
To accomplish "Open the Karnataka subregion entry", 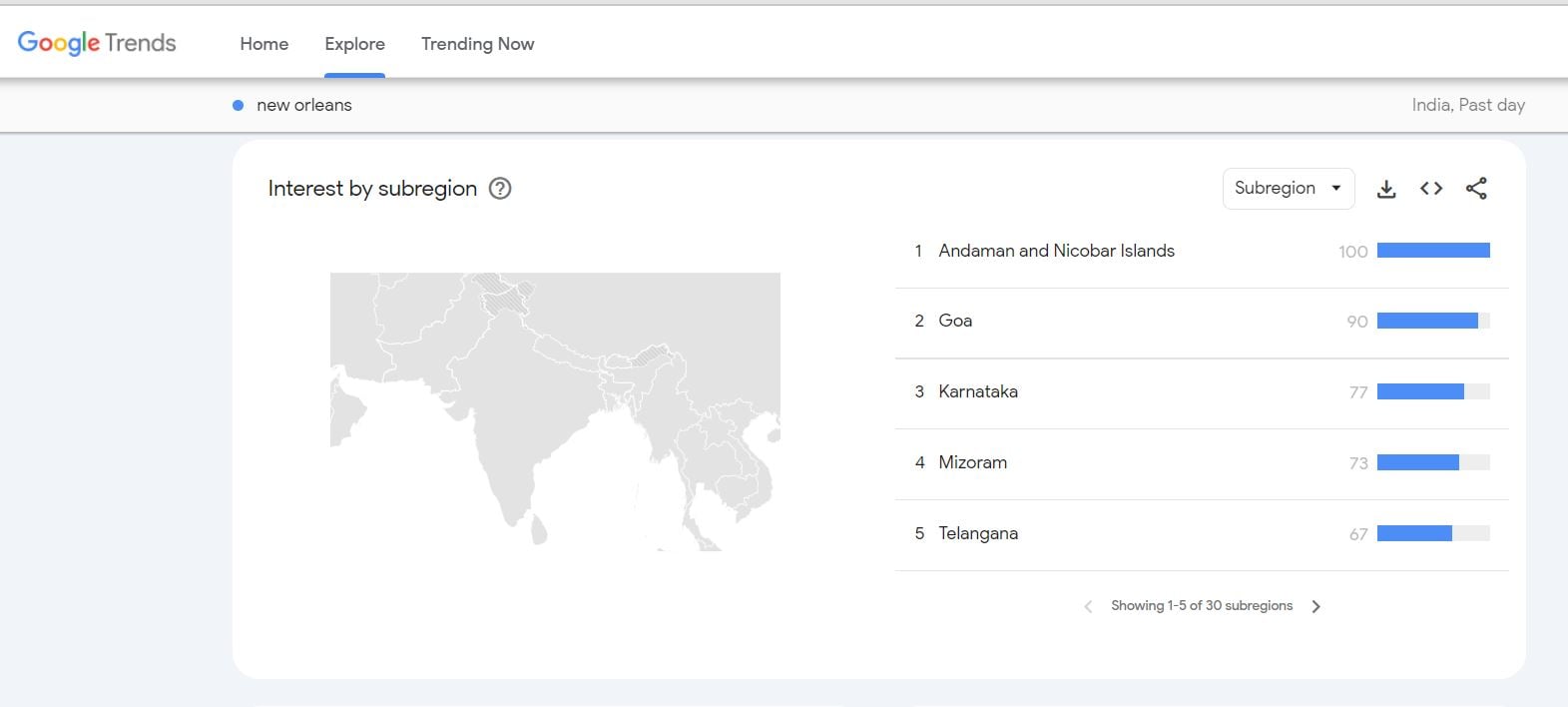I will [977, 391].
